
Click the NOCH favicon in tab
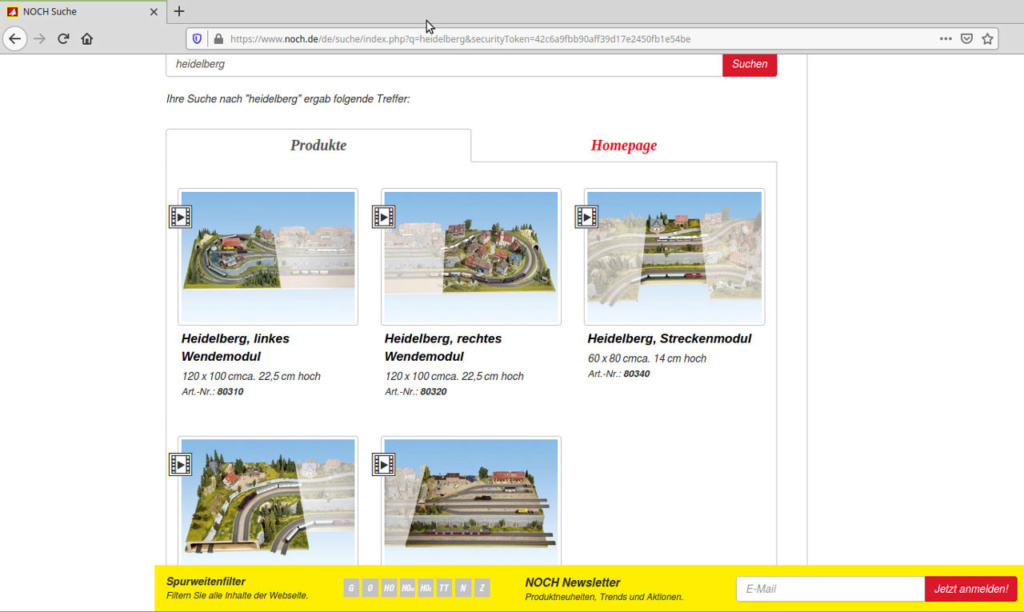tap(12, 12)
